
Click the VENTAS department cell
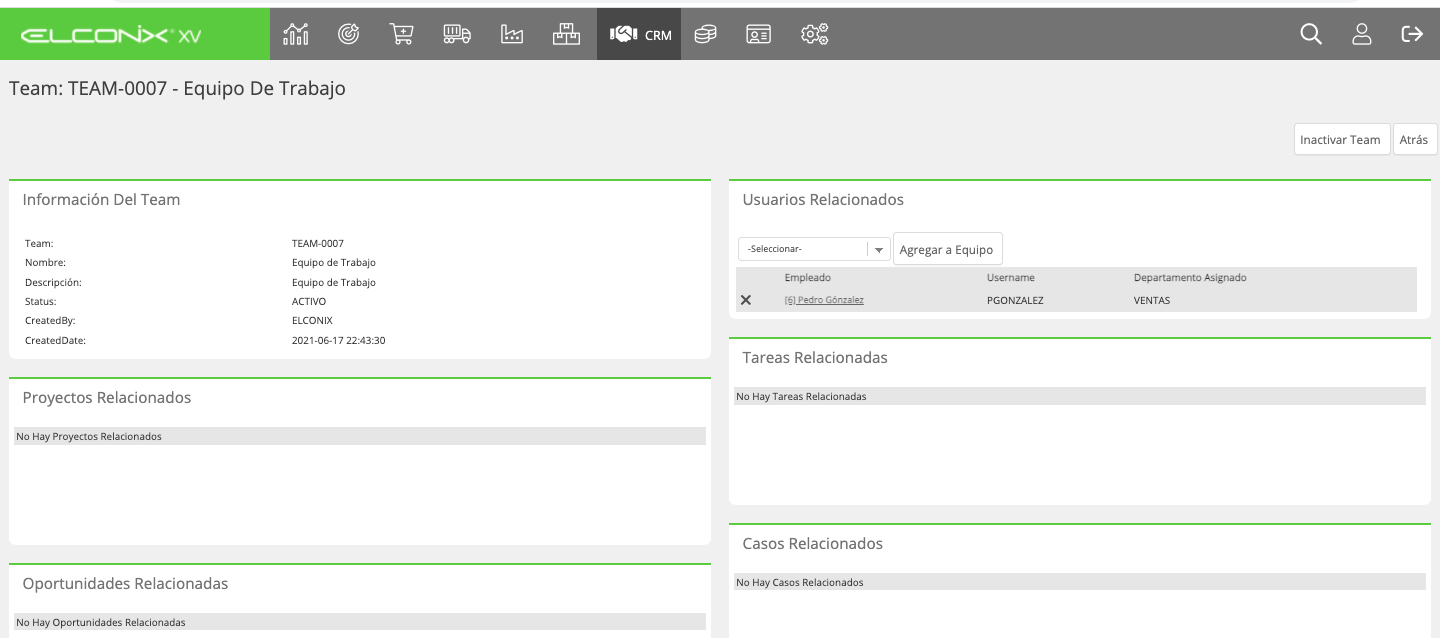point(1152,300)
